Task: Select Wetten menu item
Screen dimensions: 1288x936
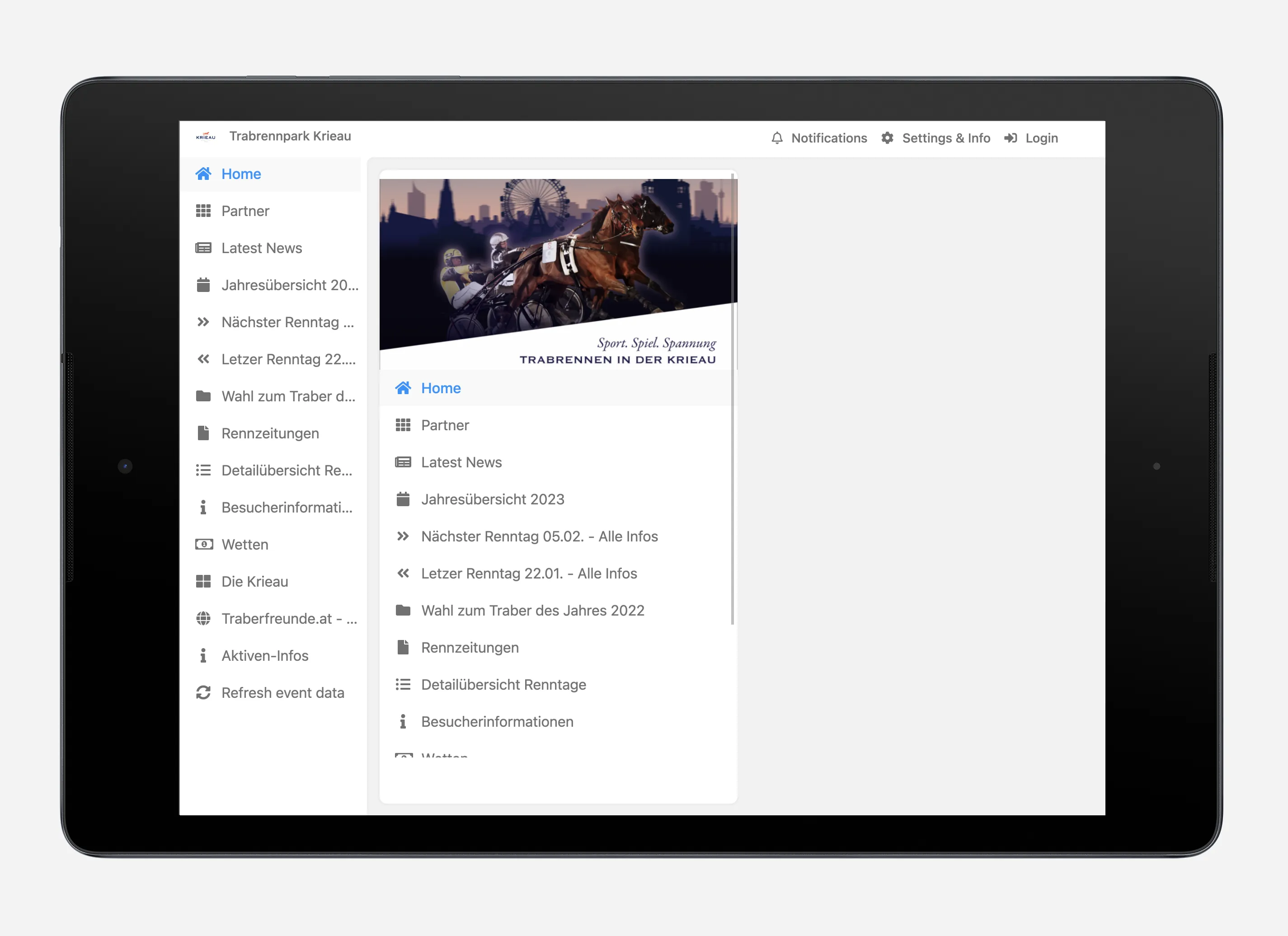Action: tap(245, 544)
